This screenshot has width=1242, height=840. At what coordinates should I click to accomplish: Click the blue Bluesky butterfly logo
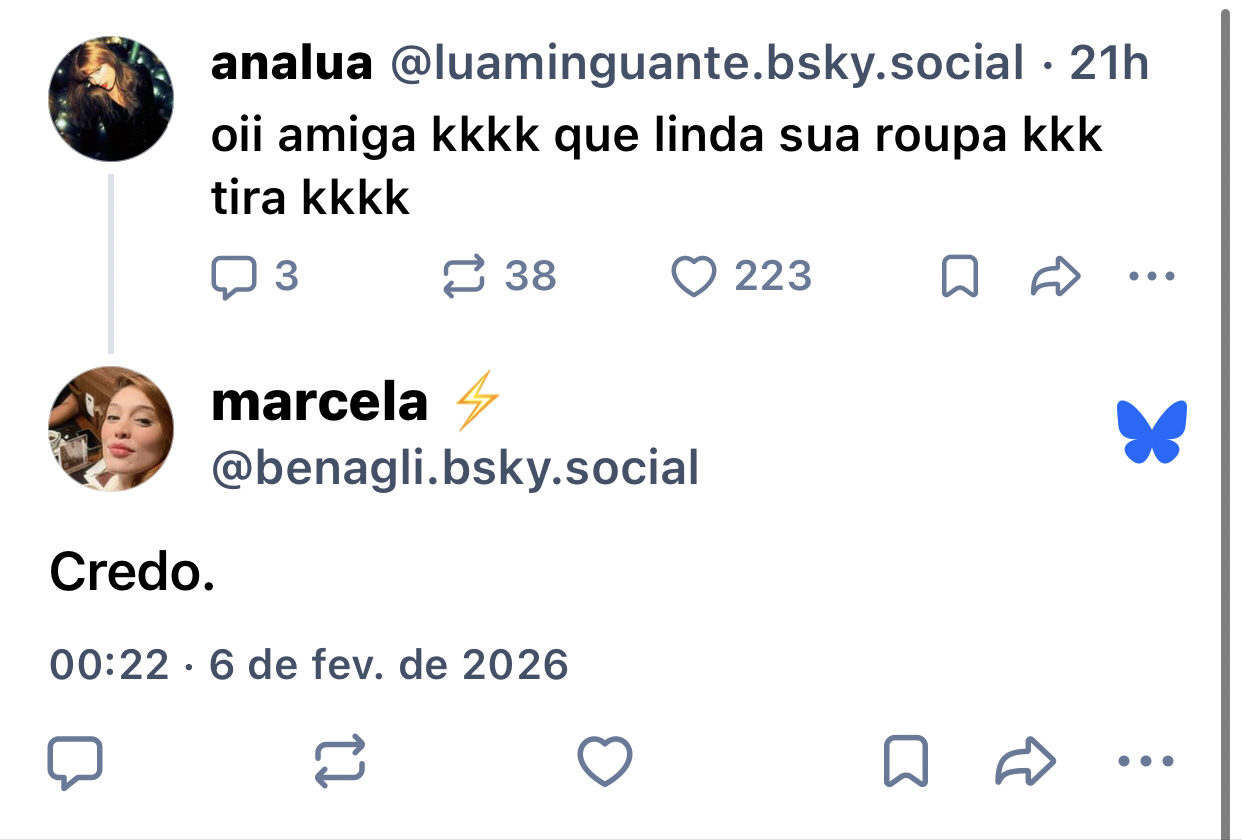pos(1152,432)
